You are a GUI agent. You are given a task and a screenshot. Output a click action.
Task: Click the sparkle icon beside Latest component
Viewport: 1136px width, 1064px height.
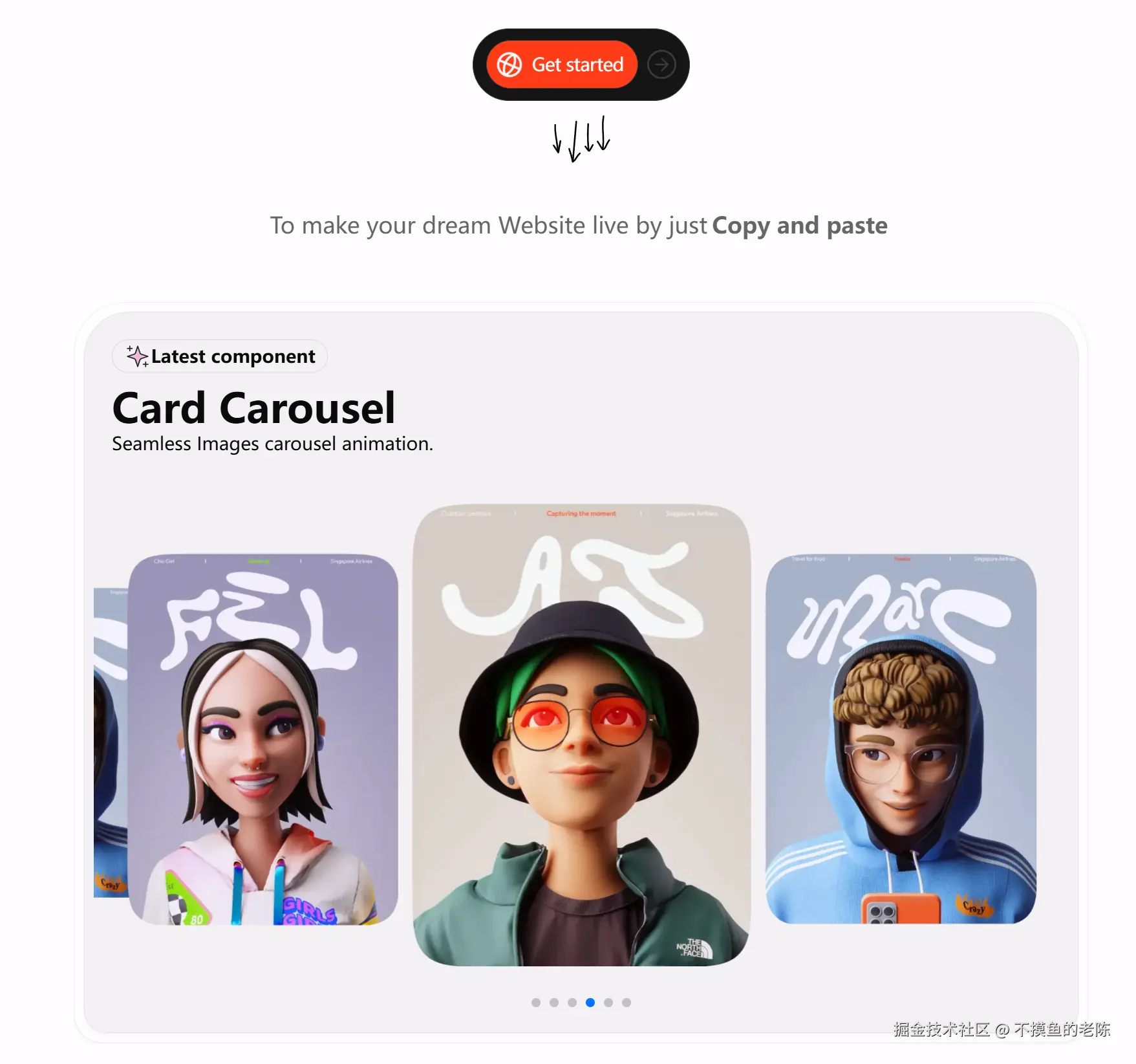(137, 356)
